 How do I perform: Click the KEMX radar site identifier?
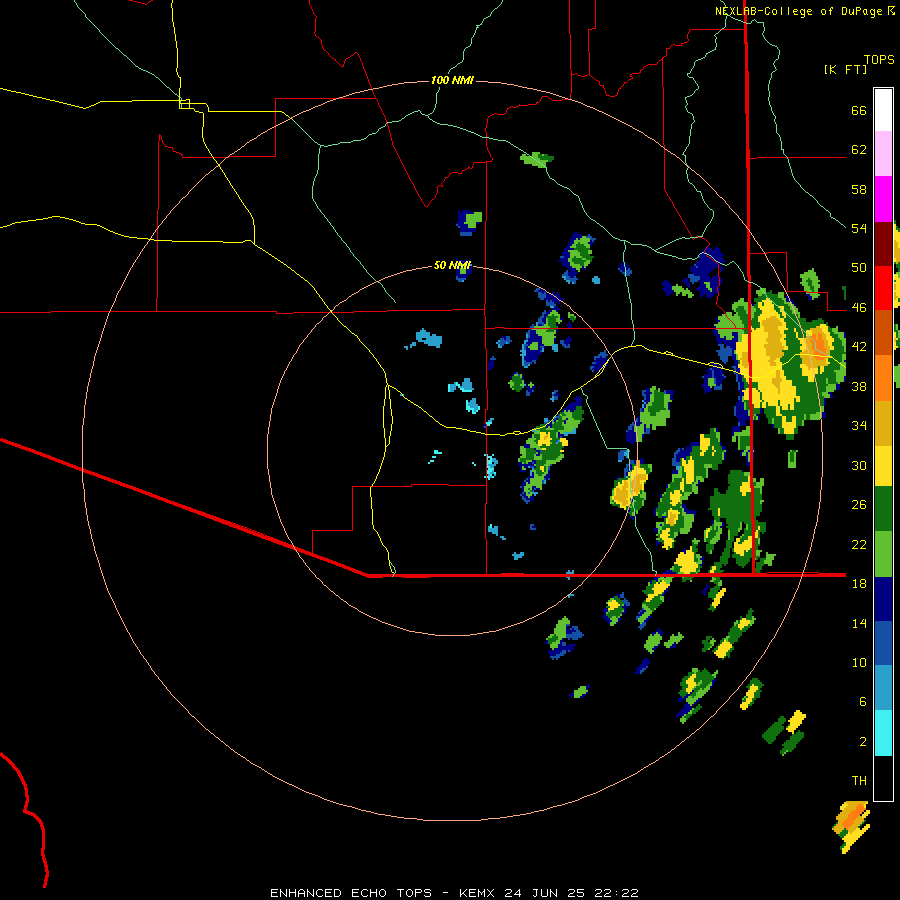[479, 893]
